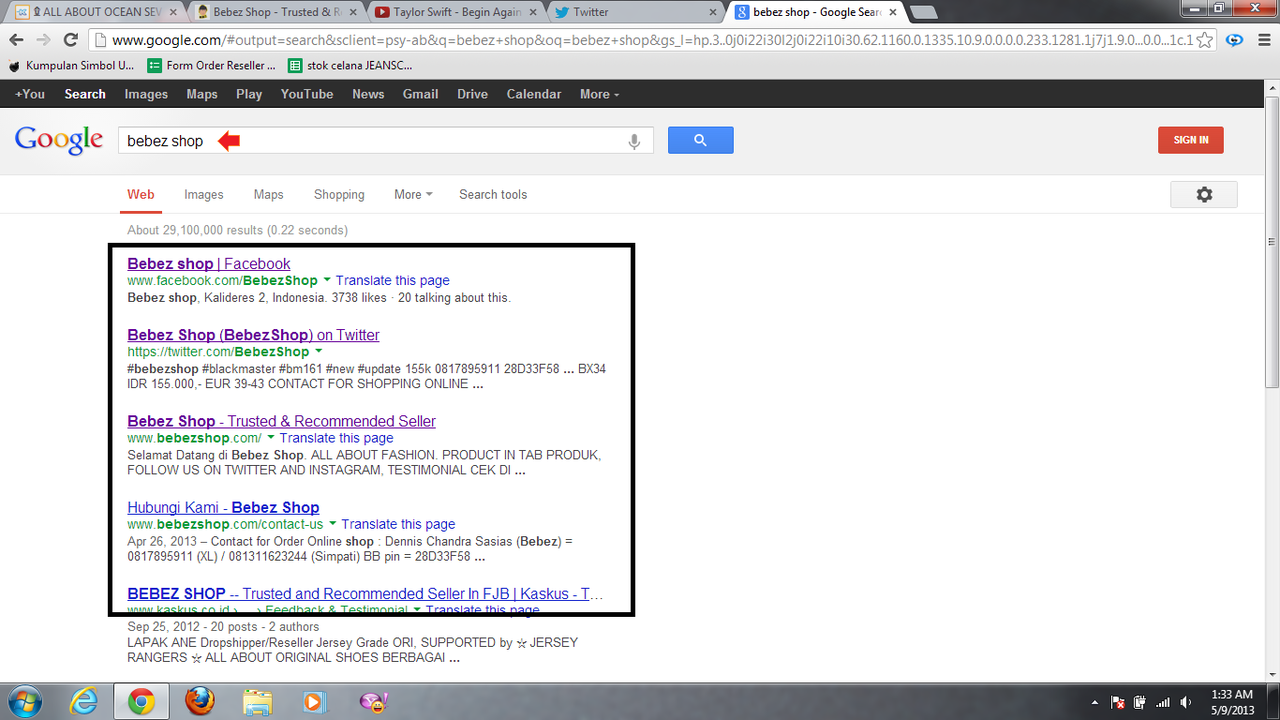Open Hubungi Kami - Bebez Shop result
1280x720 pixels.
click(224, 507)
